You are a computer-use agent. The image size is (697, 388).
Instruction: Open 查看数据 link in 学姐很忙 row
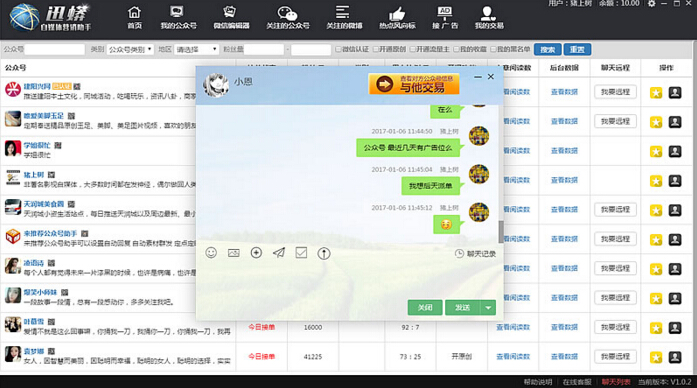(564, 151)
